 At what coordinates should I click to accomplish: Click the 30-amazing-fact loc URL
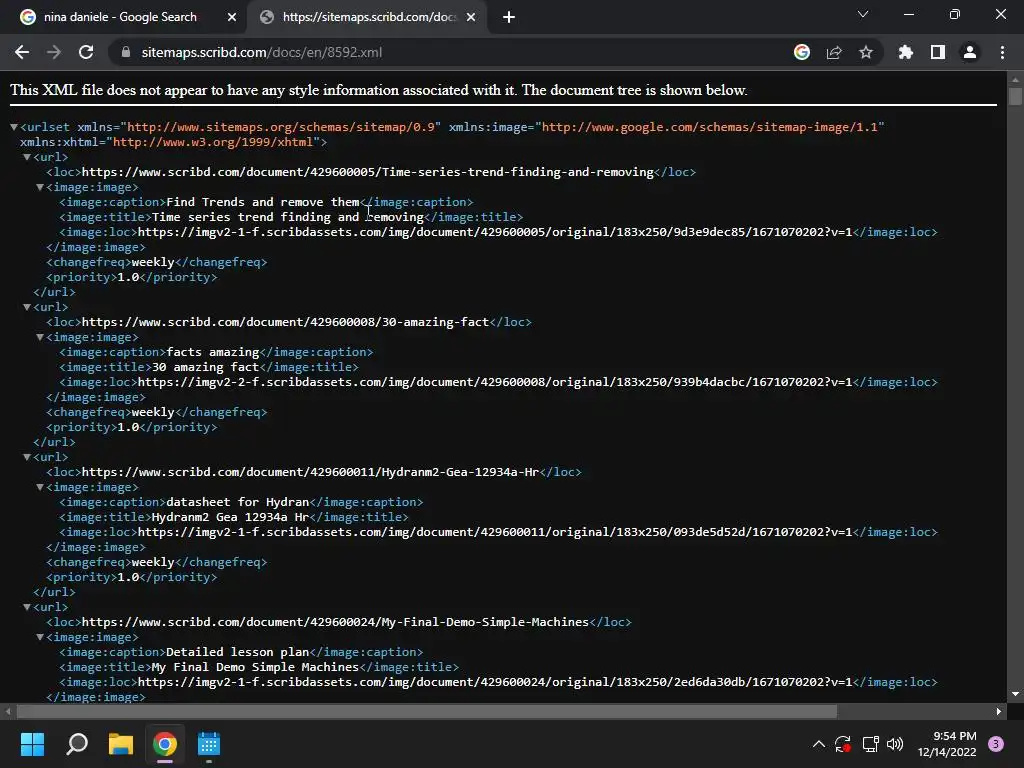tap(285, 322)
